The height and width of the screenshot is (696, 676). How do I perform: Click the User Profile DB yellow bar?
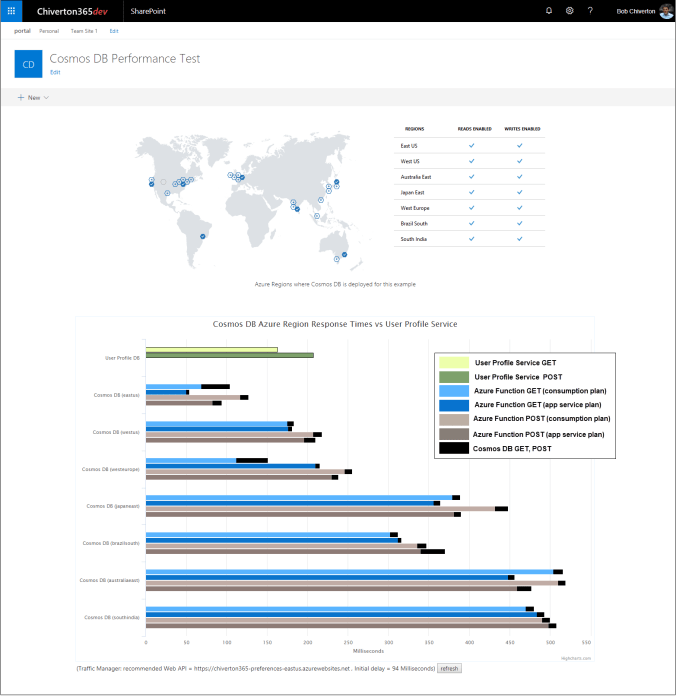[212, 350]
